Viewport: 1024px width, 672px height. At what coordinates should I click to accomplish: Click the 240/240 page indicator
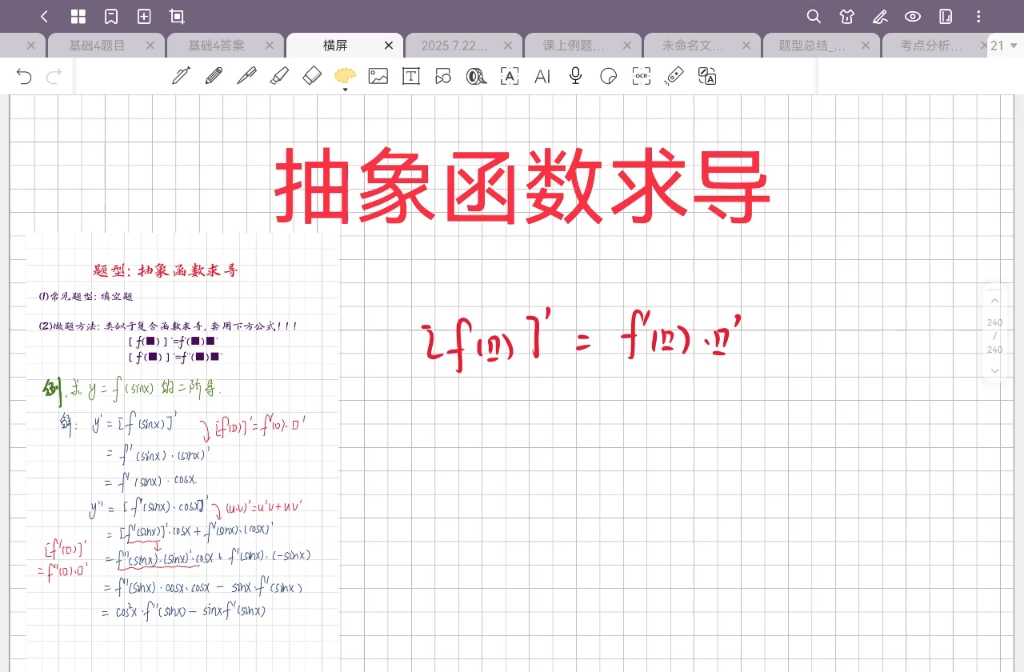pyautogui.click(x=995, y=336)
